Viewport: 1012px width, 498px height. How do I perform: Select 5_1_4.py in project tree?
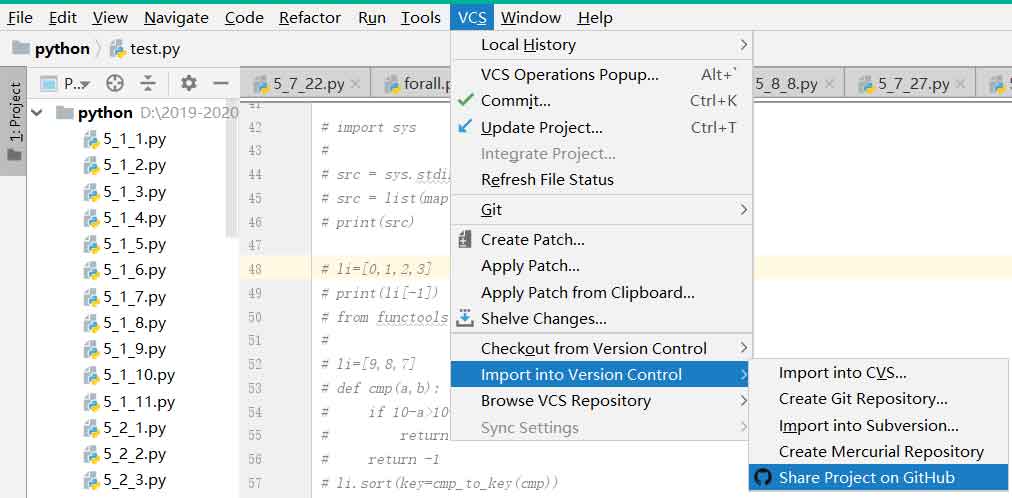tap(125, 218)
